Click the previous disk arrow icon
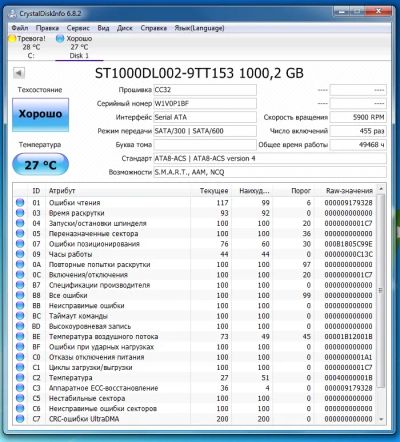The height and width of the screenshot is (442, 400). coord(19,73)
